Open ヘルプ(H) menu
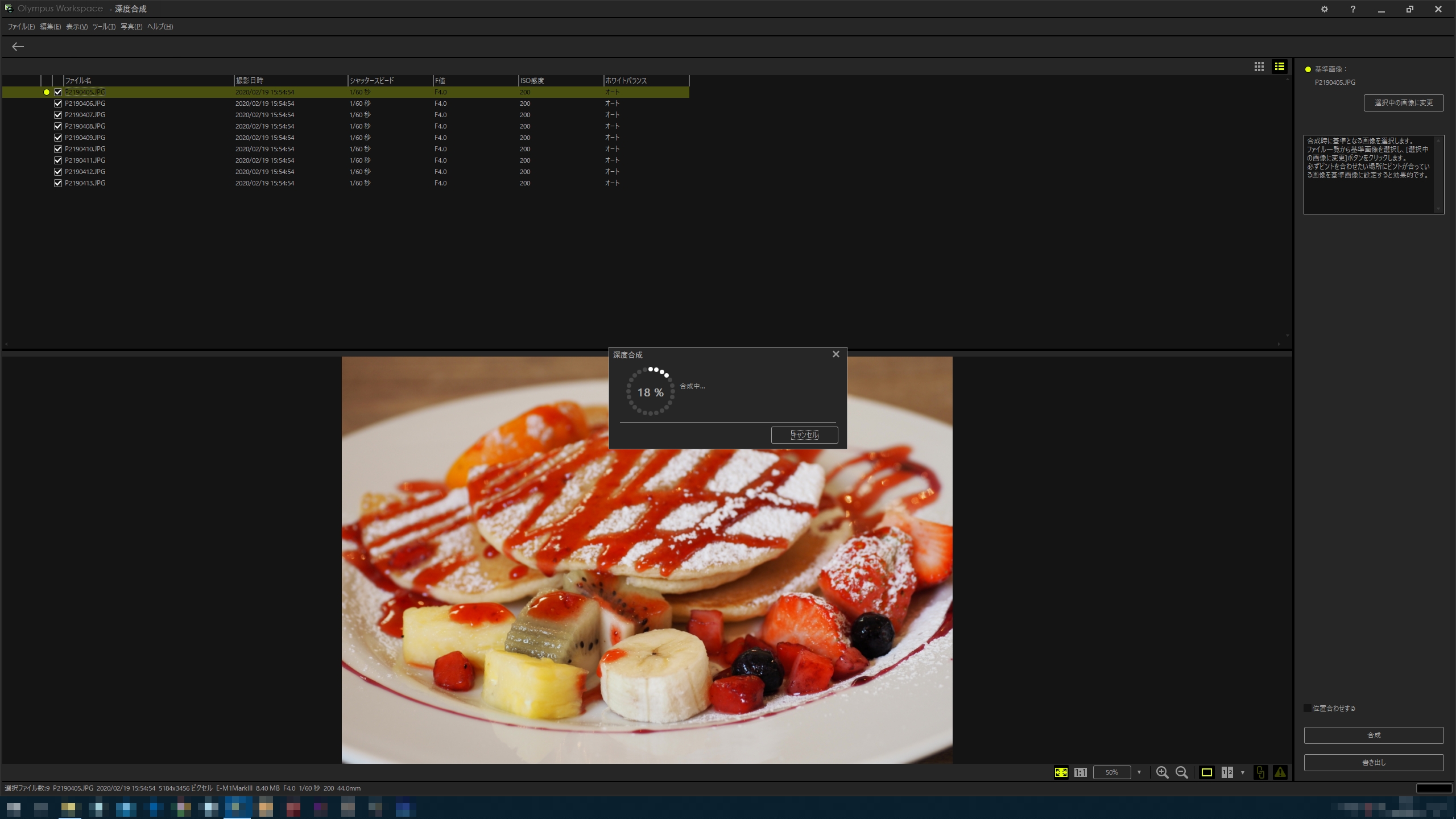1456x819 pixels. tap(160, 27)
